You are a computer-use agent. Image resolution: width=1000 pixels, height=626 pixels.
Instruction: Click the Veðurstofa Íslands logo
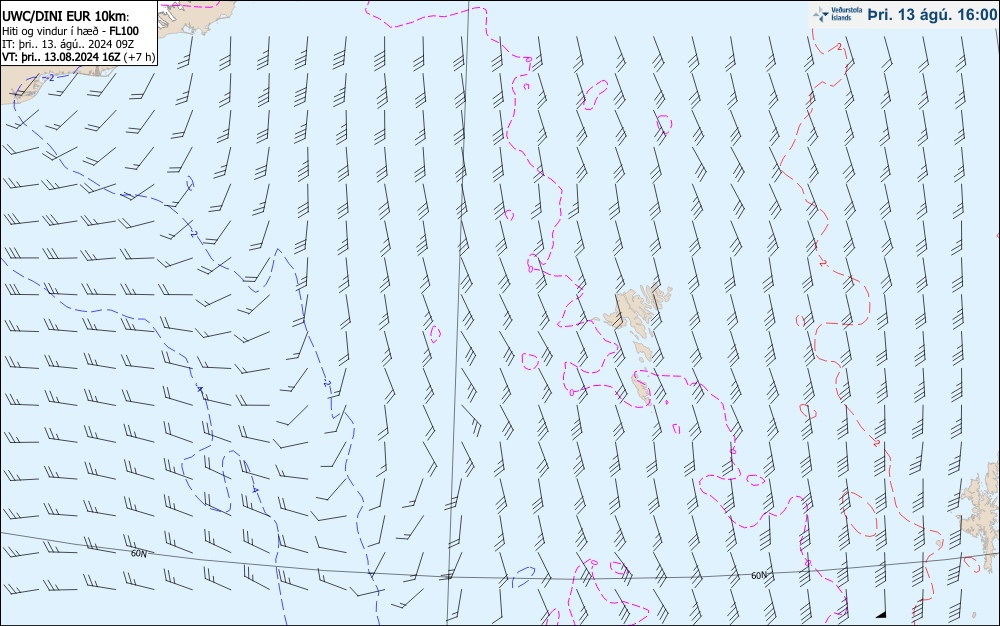click(x=838, y=13)
